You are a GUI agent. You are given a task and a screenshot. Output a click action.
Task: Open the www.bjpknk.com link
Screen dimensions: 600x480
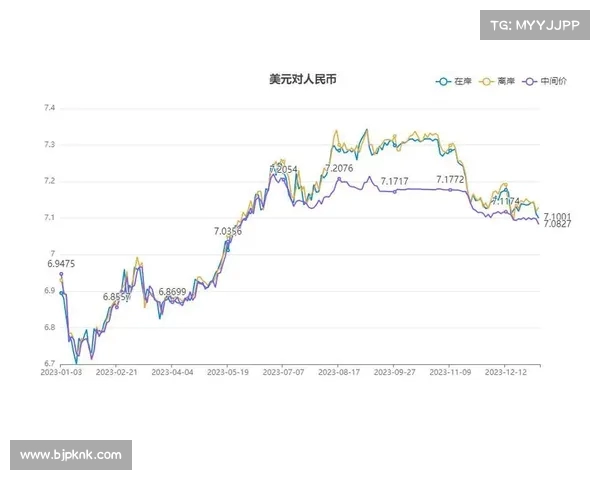pyautogui.click(x=71, y=454)
